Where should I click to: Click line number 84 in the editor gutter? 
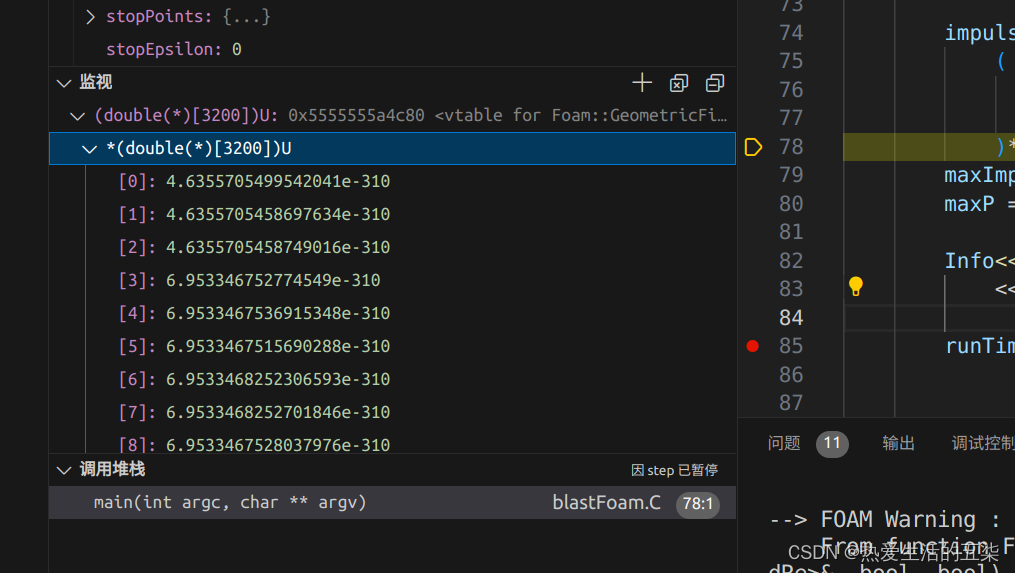coord(791,318)
